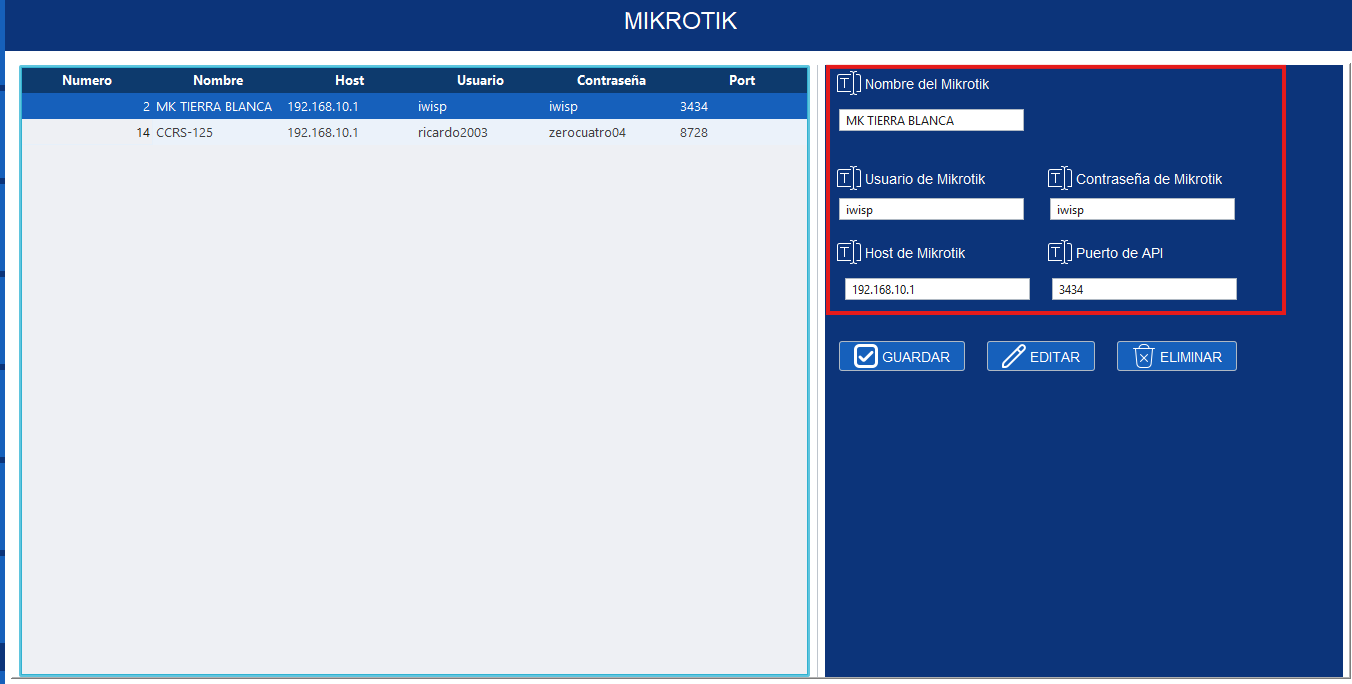Click the text icon beside Contraseña de Mikrotik

(1059, 178)
